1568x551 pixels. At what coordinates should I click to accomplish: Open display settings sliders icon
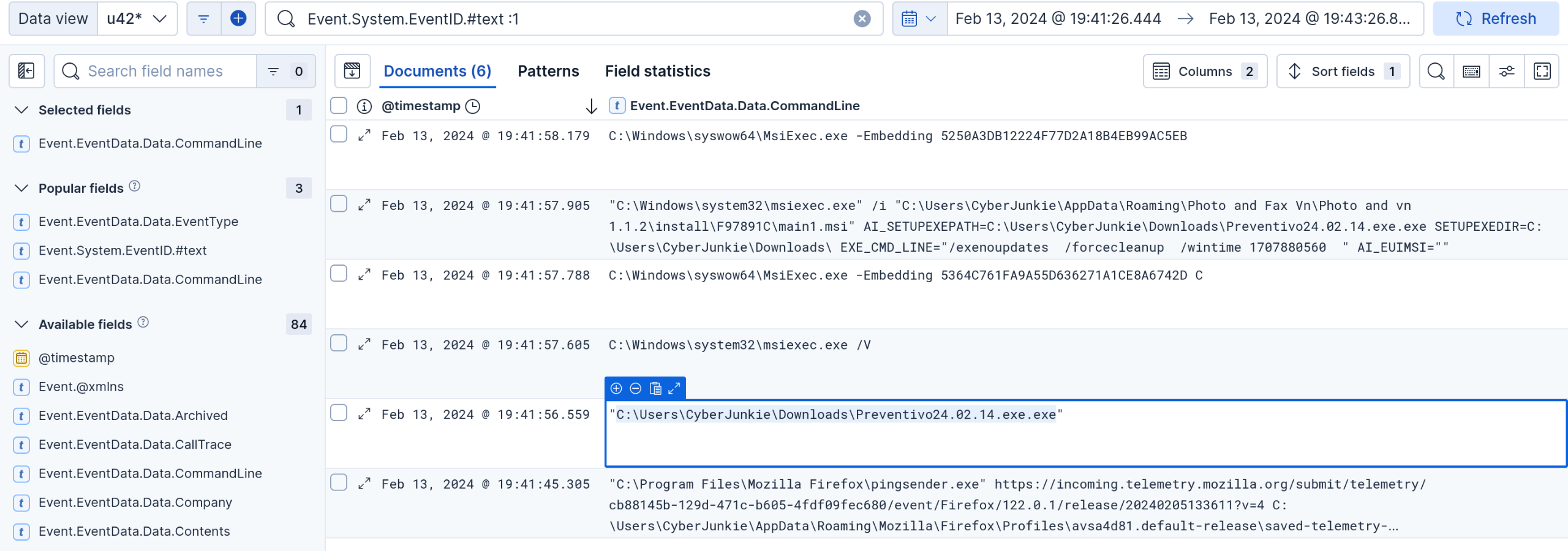point(1507,71)
